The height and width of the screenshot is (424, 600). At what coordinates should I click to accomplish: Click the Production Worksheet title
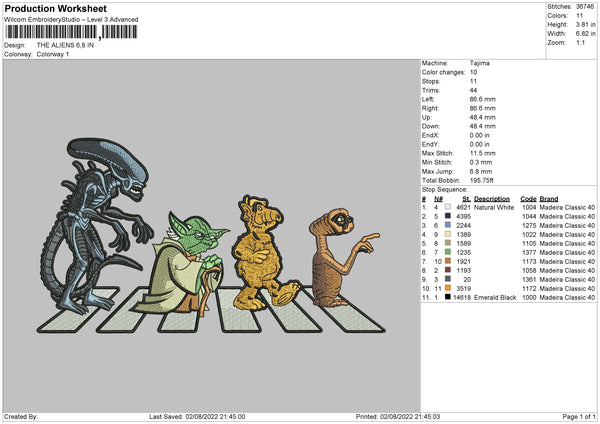[55, 8]
